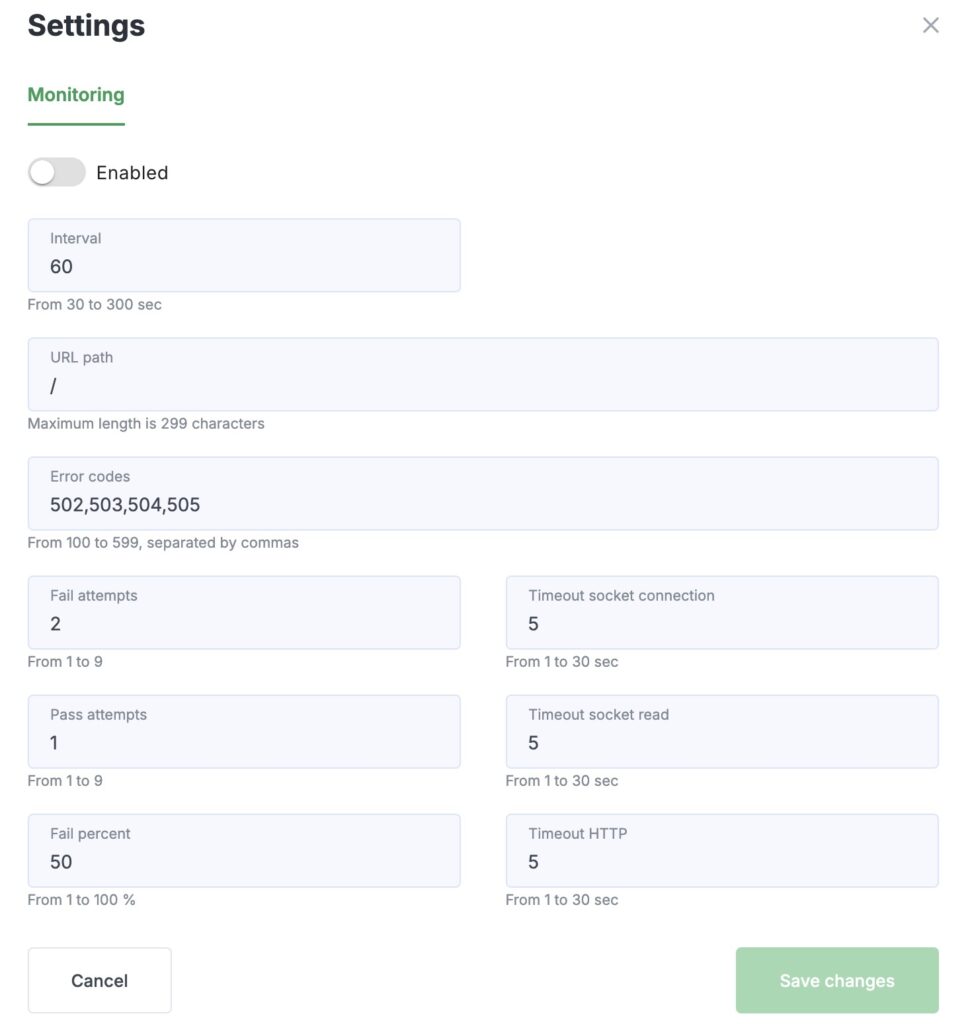The width and height of the screenshot is (972, 1024).
Task: Click the Enabled label text
Action: (x=132, y=173)
